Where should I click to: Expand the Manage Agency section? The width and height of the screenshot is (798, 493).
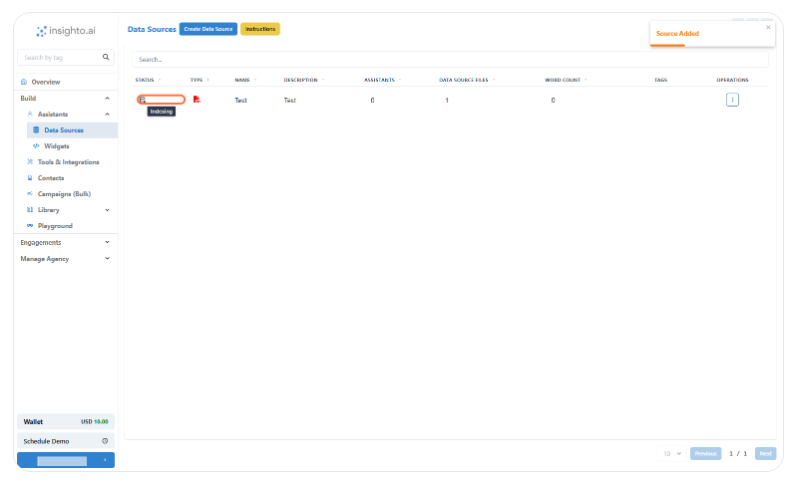click(x=65, y=258)
